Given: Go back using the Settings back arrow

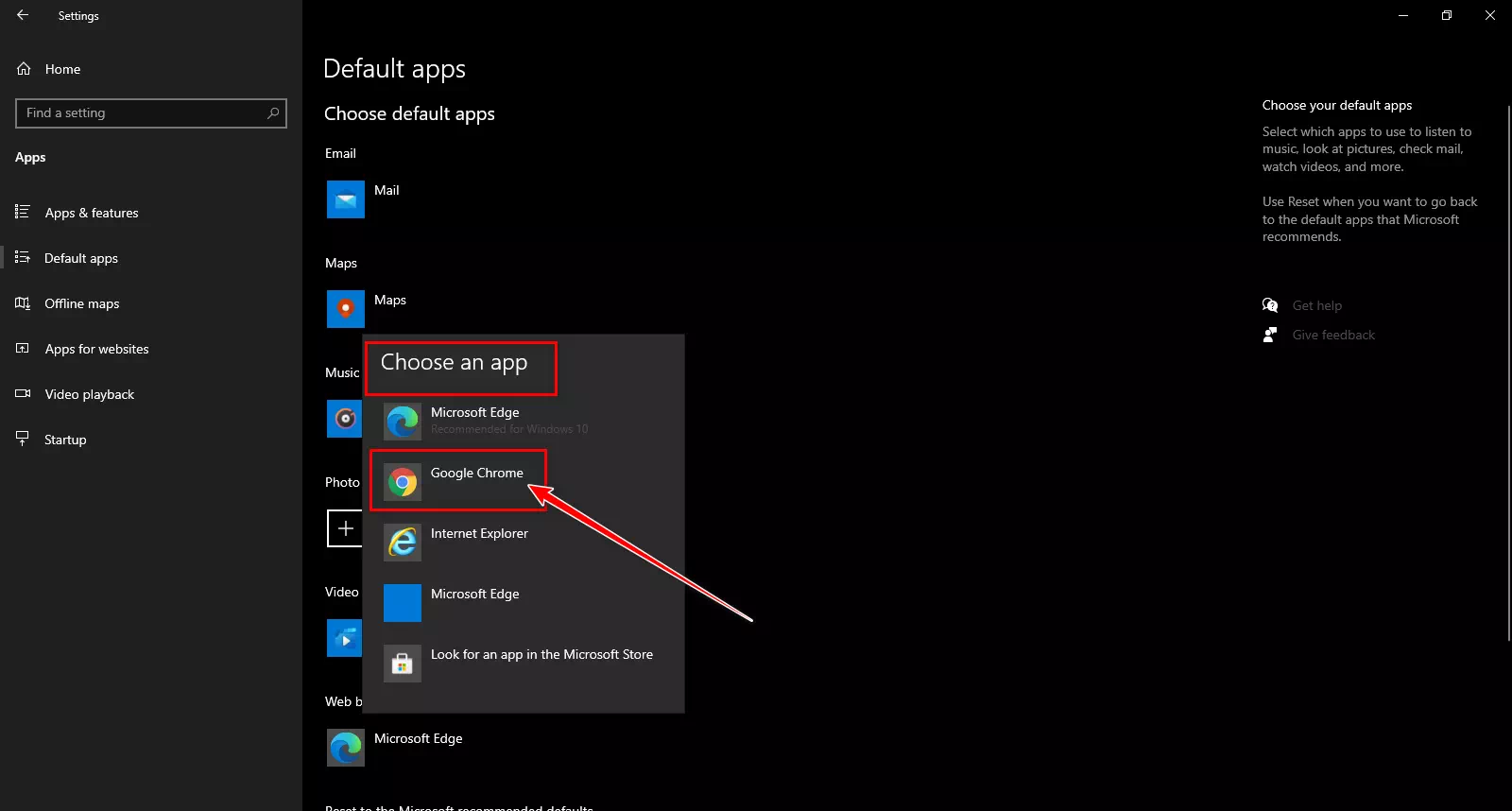Looking at the screenshot, I should tap(23, 15).
